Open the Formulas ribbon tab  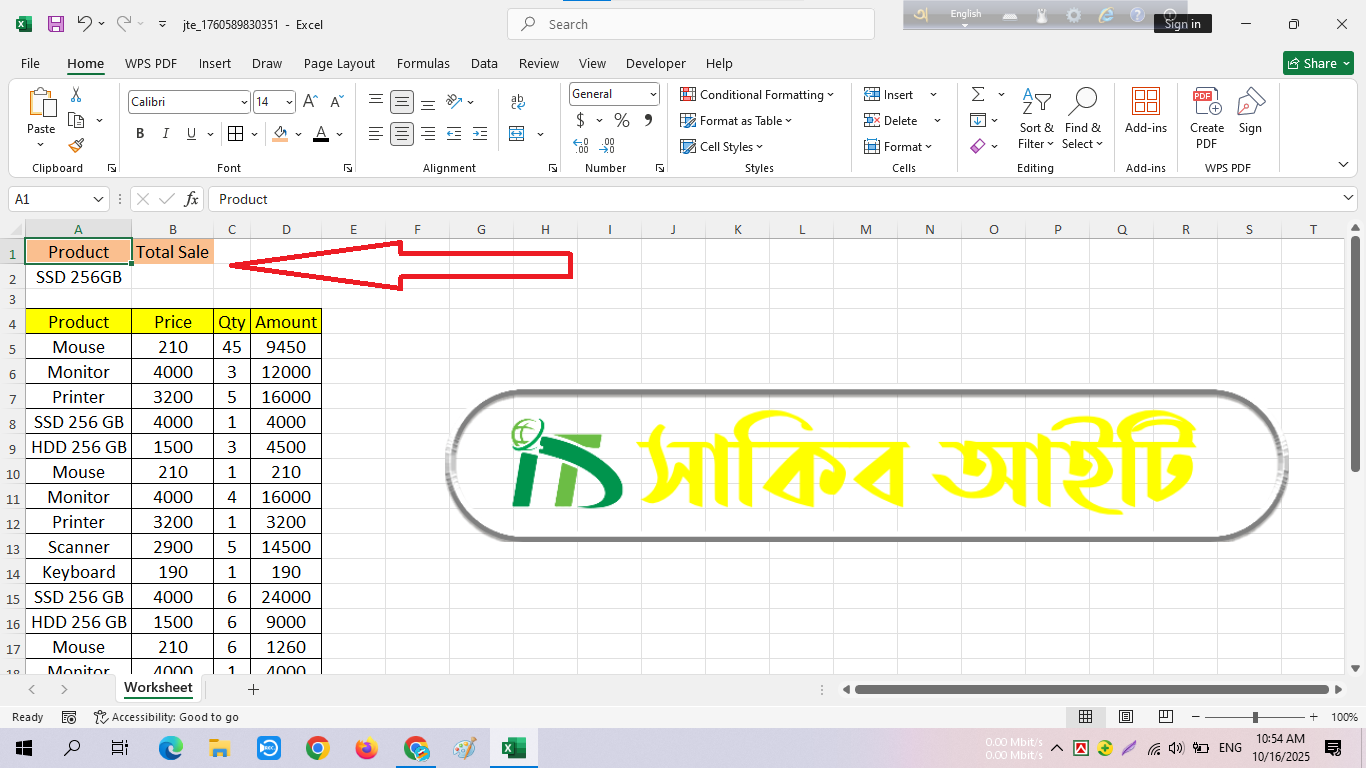click(x=423, y=63)
